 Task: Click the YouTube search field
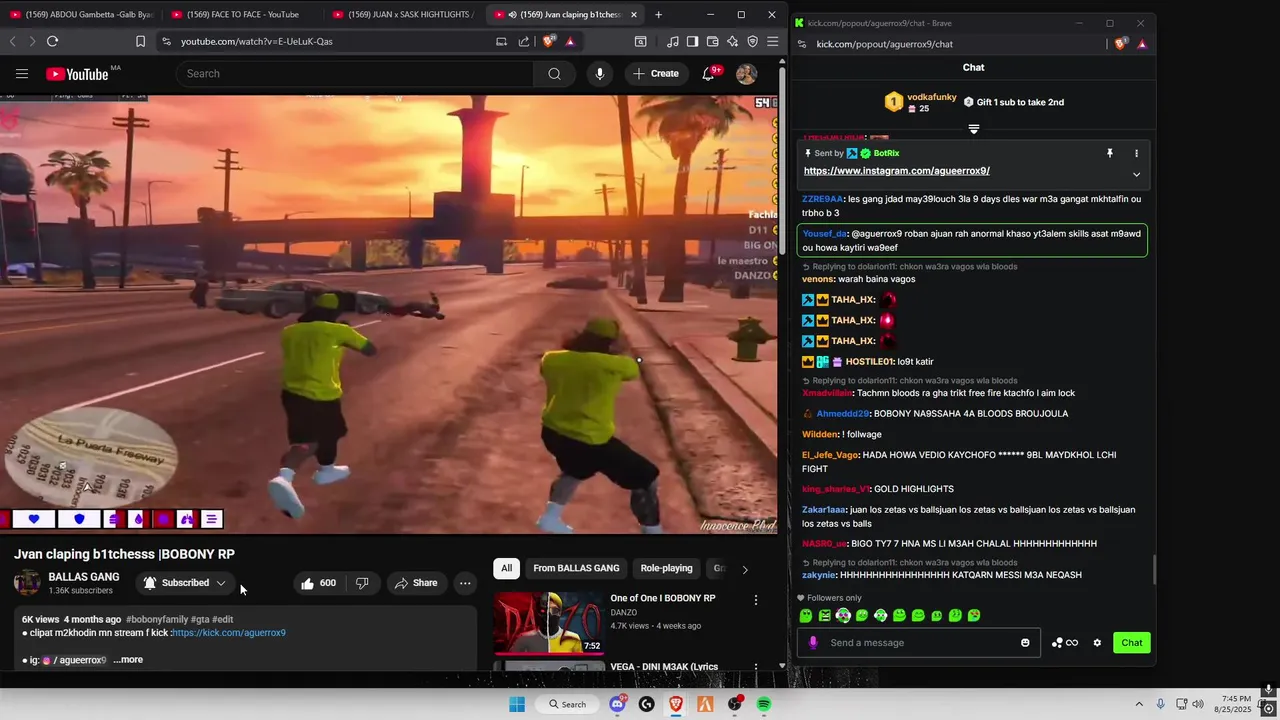[x=355, y=73]
